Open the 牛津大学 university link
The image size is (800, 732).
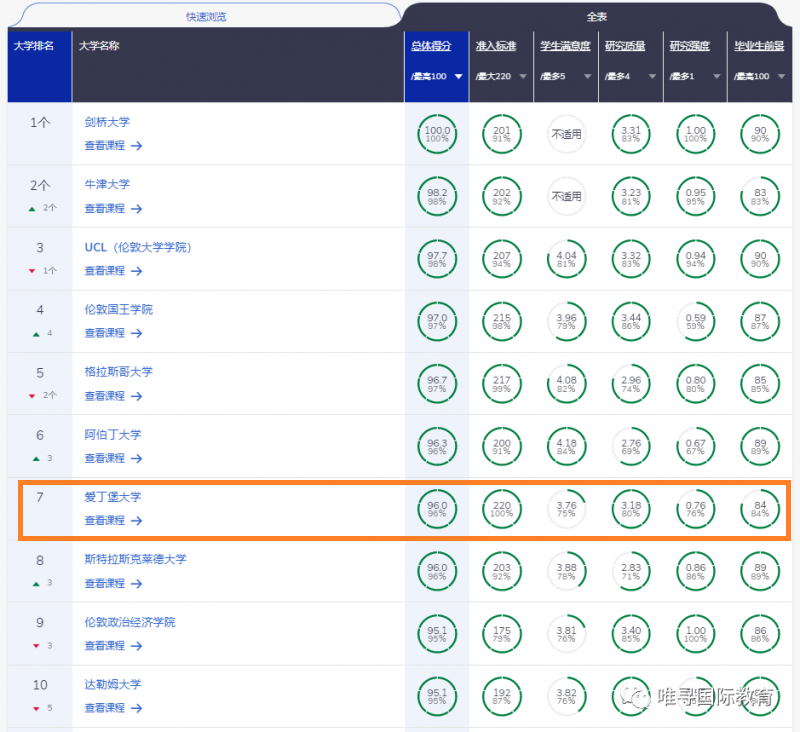point(107,184)
